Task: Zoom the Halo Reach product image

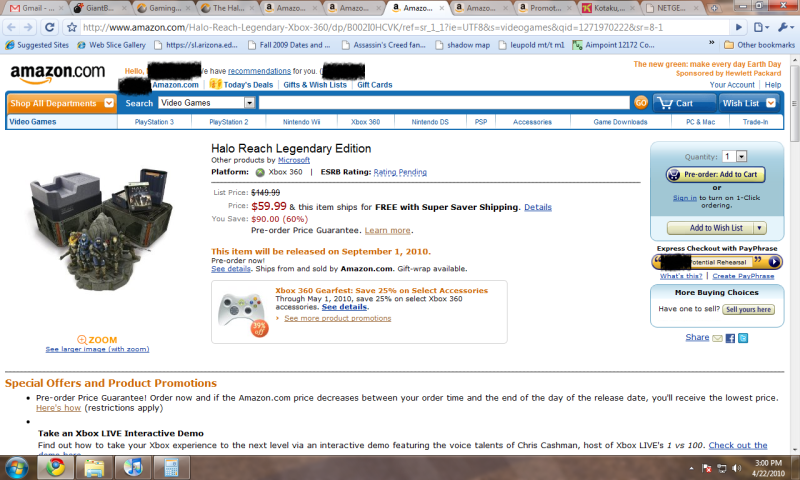Action: (97, 340)
